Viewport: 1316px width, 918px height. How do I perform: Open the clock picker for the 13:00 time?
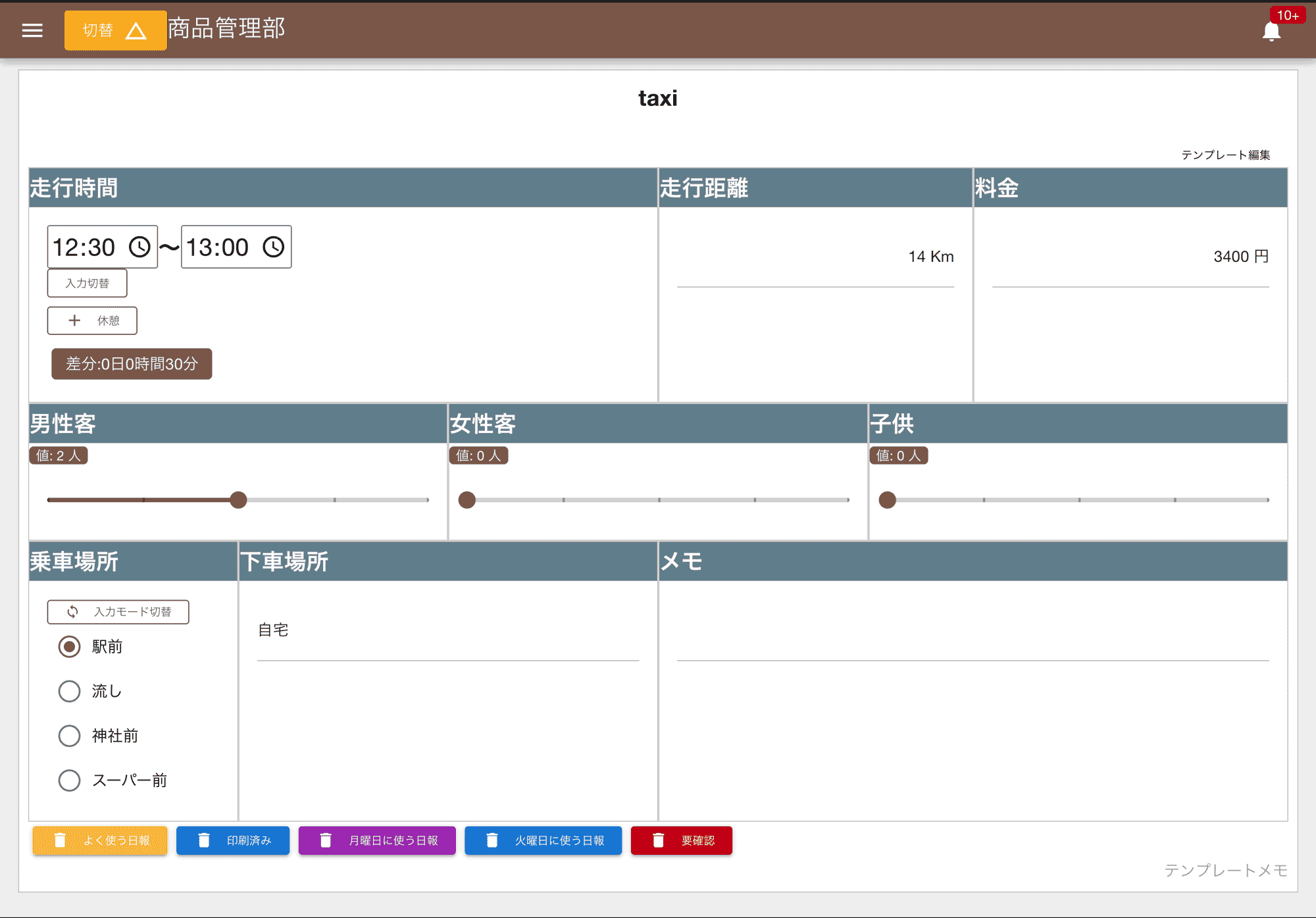click(x=273, y=247)
